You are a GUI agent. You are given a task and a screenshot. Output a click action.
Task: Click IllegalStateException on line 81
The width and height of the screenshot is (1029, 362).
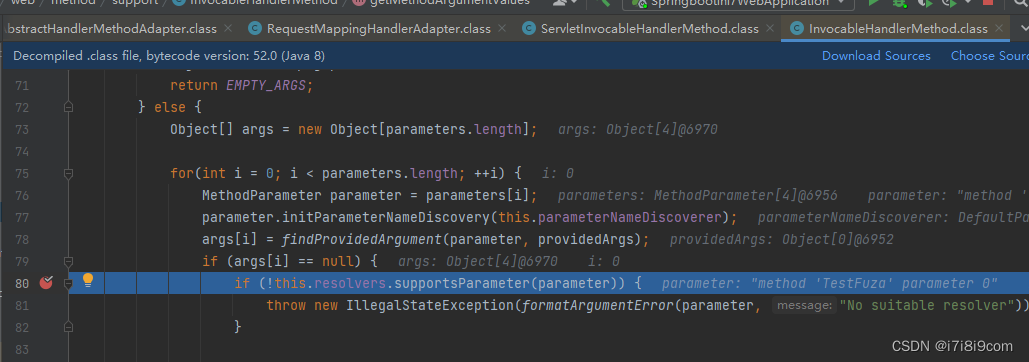point(430,306)
